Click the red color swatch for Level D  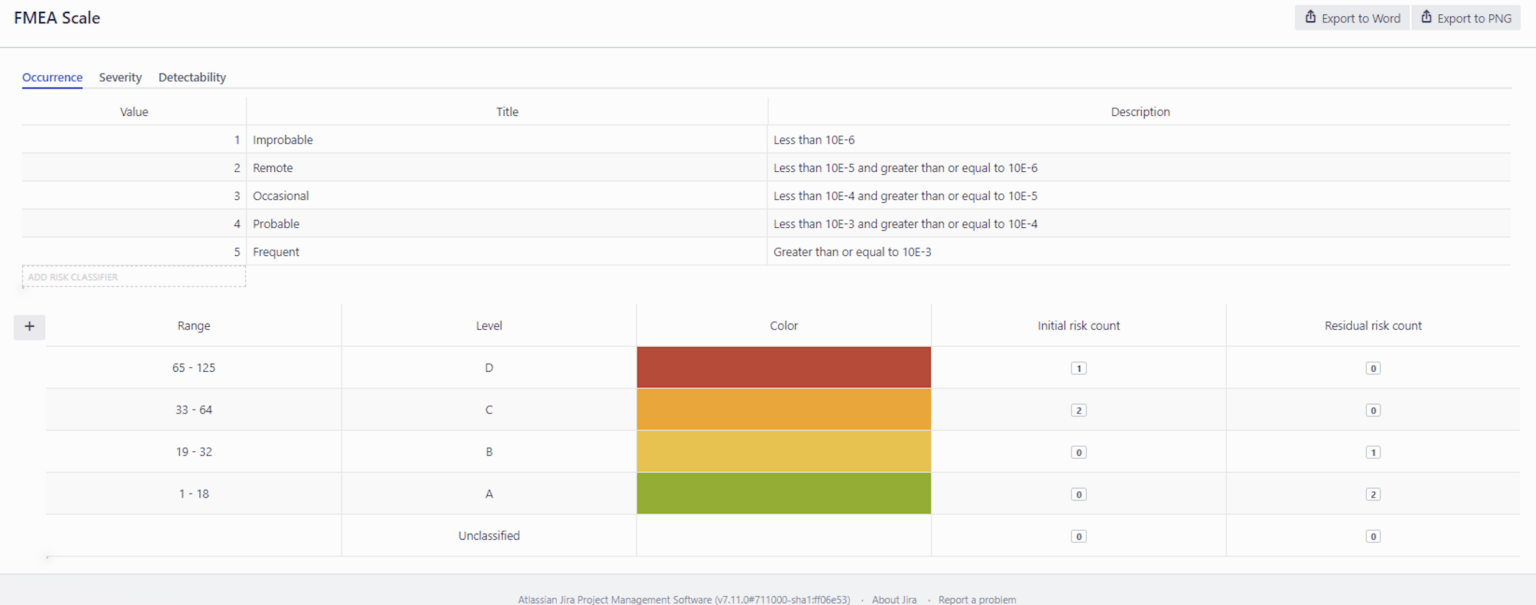pos(783,367)
